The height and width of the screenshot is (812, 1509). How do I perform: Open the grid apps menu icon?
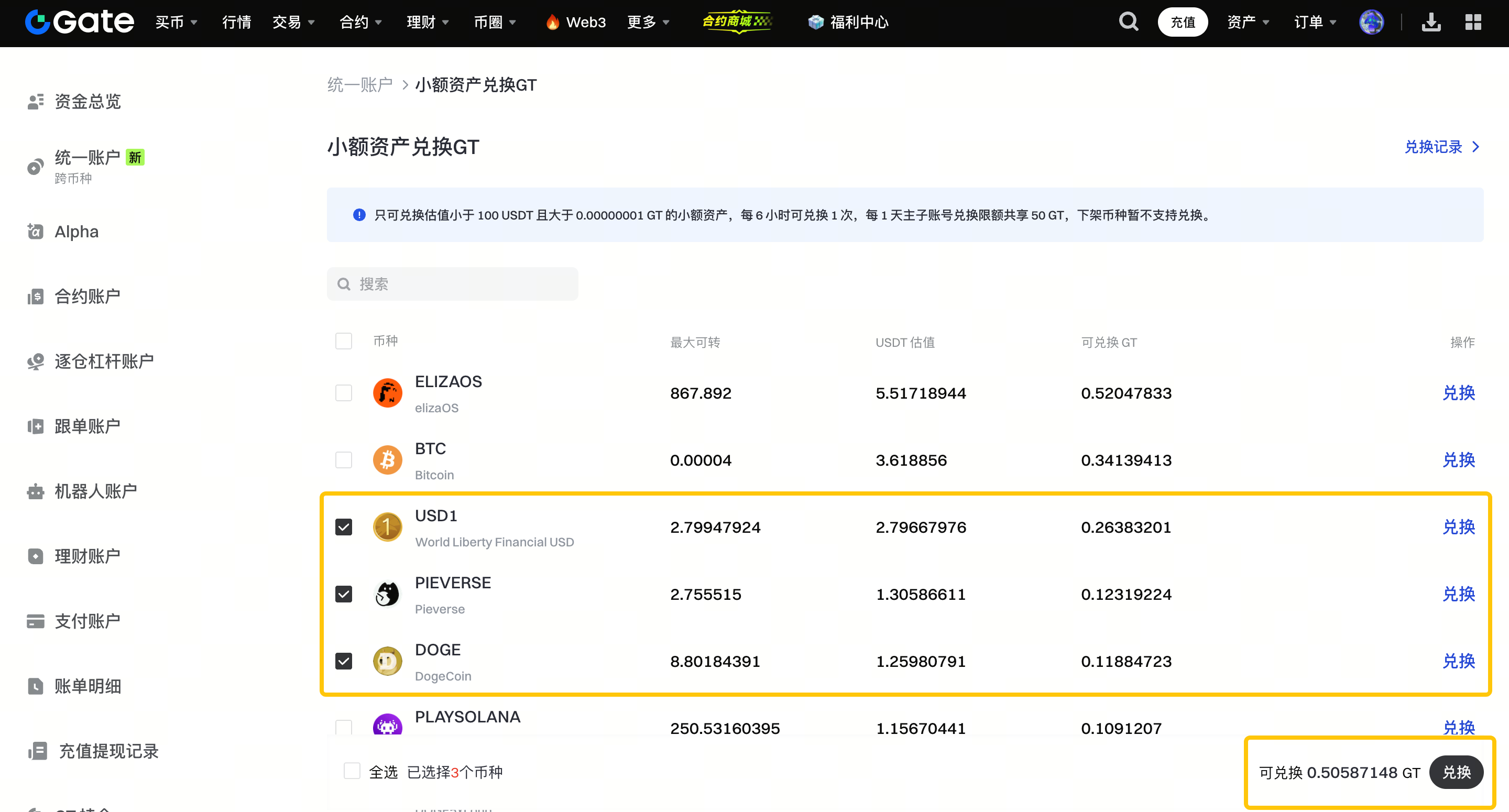[1473, 22]
